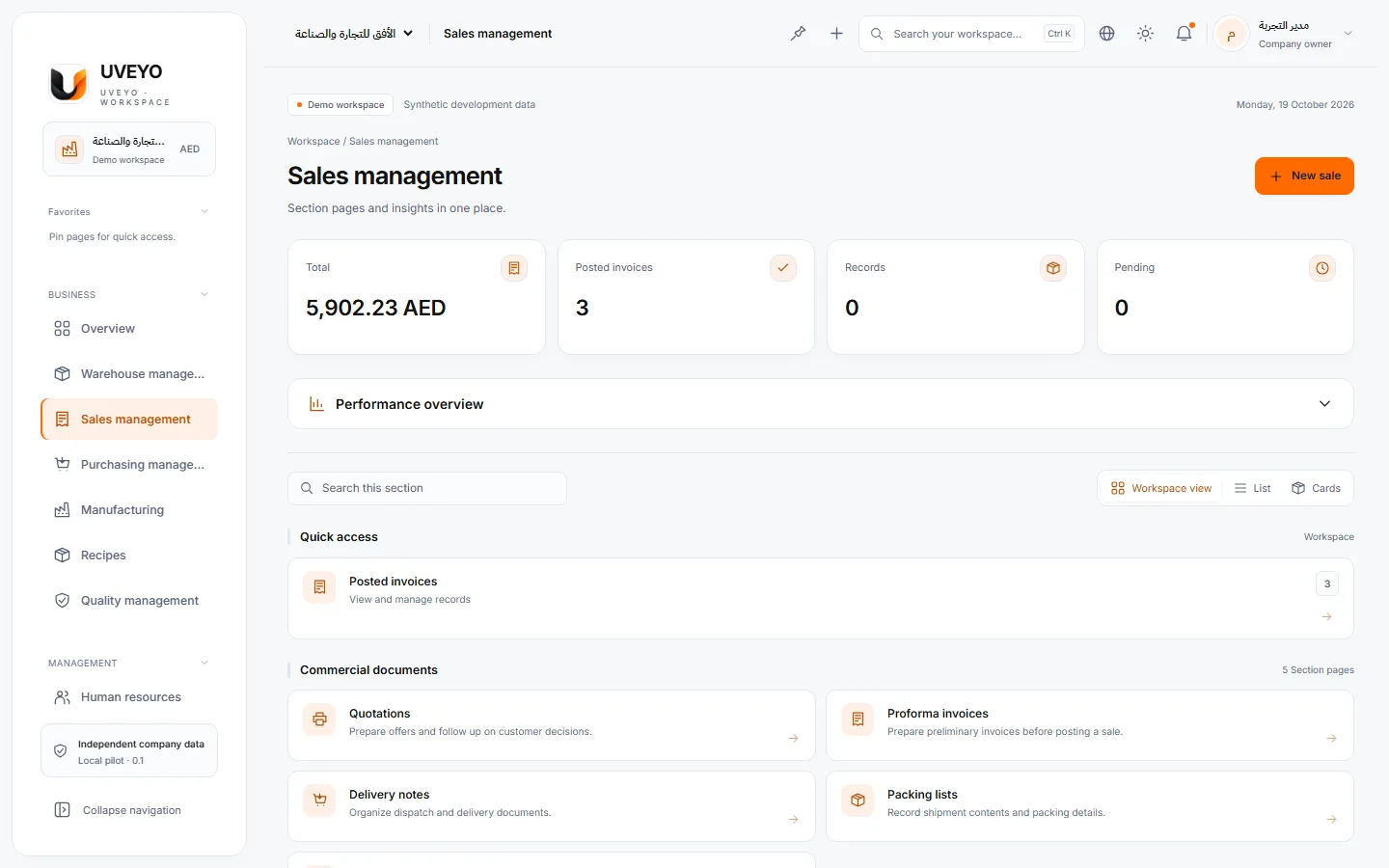This screenshot has height=868, width=1389.
Task: Open Recipes in sidebar
Action: click(129, 556)
